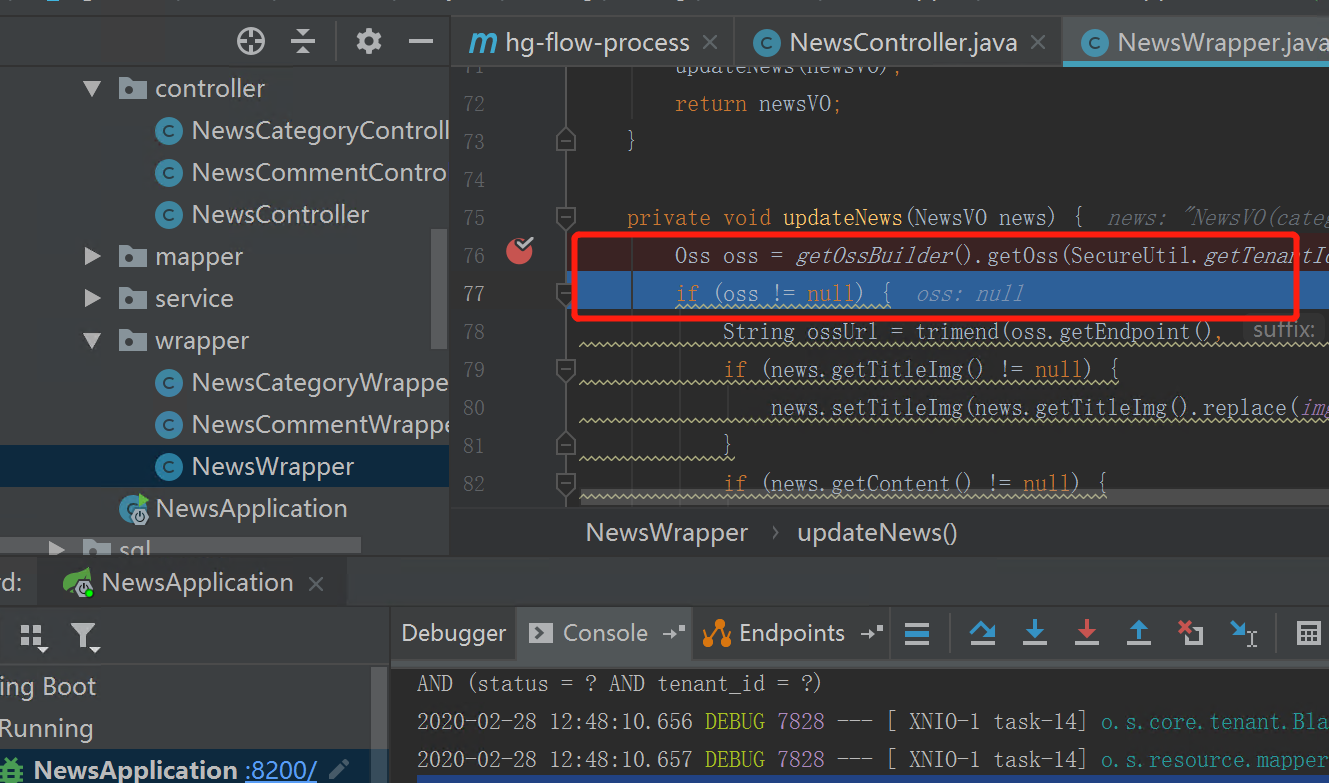
Task: Click the locate current file target icon
Action: [250, 41]
